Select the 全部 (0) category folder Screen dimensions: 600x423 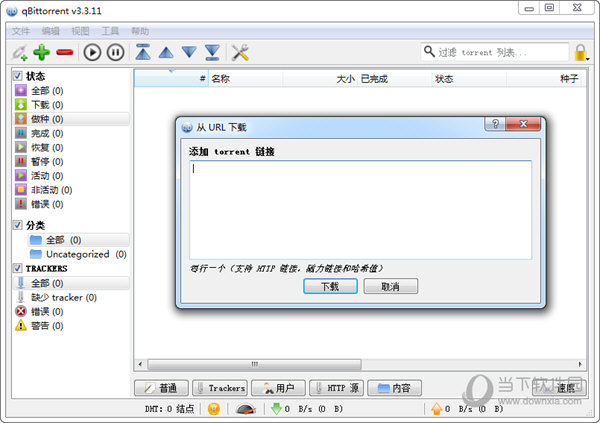coord(78,240)
